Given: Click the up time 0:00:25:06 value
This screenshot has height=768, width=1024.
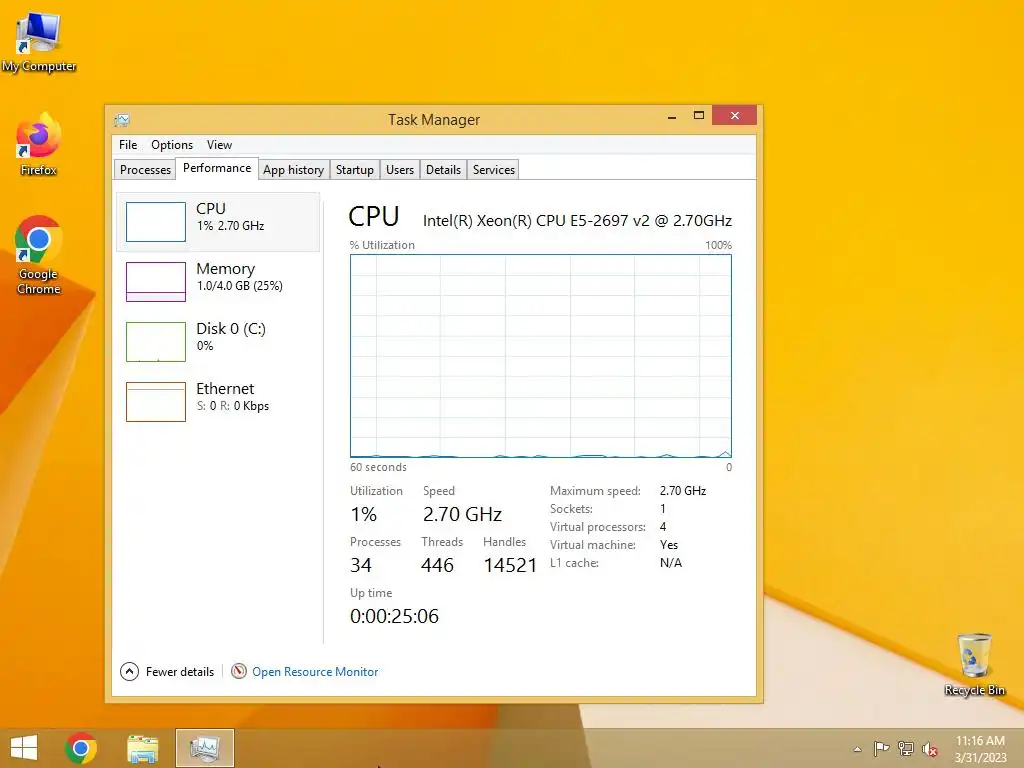Looking at the screenshot, I should (394, 616).
